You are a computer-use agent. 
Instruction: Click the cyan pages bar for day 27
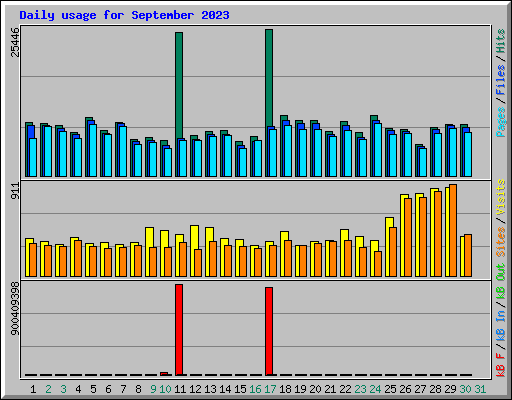coord(423,162)
